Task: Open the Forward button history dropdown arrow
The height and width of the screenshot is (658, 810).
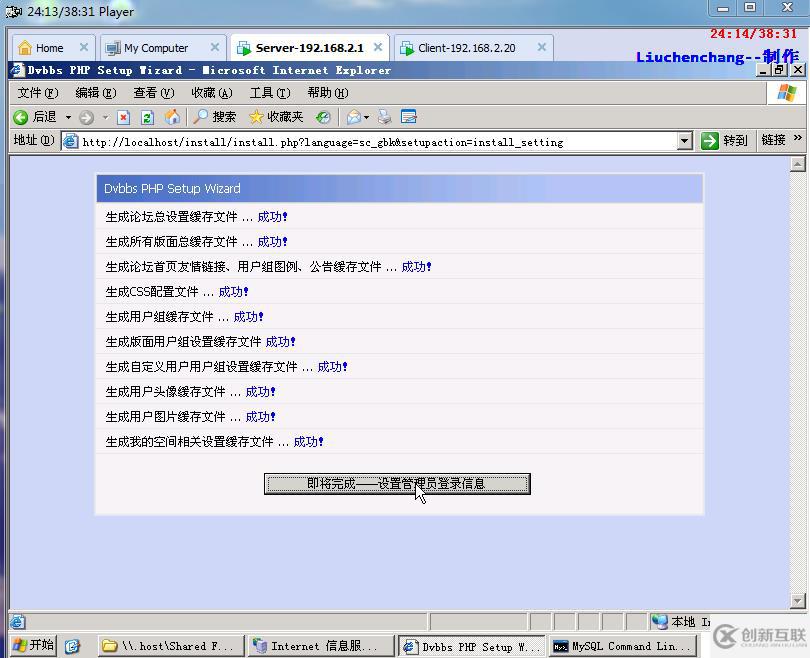Action: click(105, 118)
